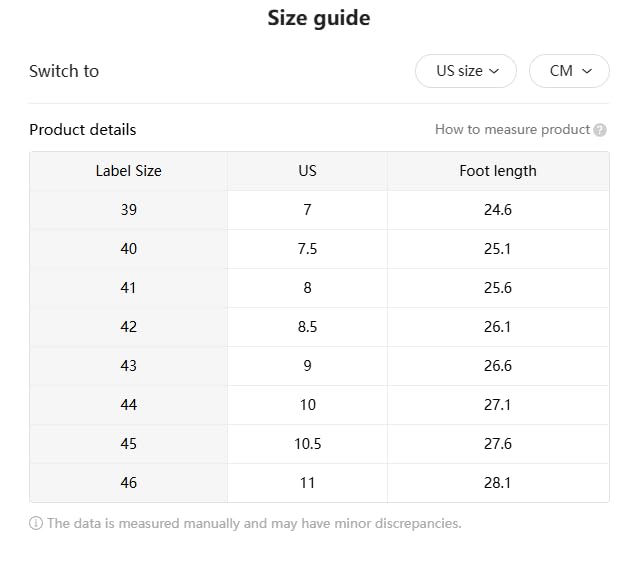Select label size 42 cell
The image size is (638, 577).
pyautogui.click(x=128, y=327)
